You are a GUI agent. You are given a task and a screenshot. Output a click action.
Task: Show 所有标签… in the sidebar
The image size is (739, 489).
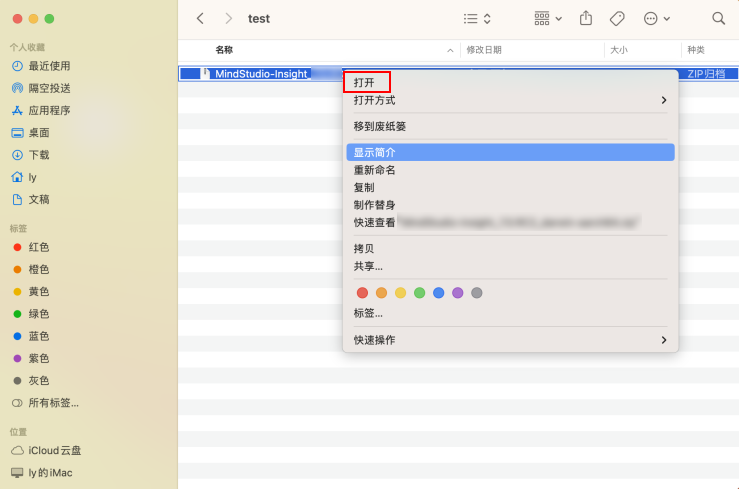coord(45,403)
